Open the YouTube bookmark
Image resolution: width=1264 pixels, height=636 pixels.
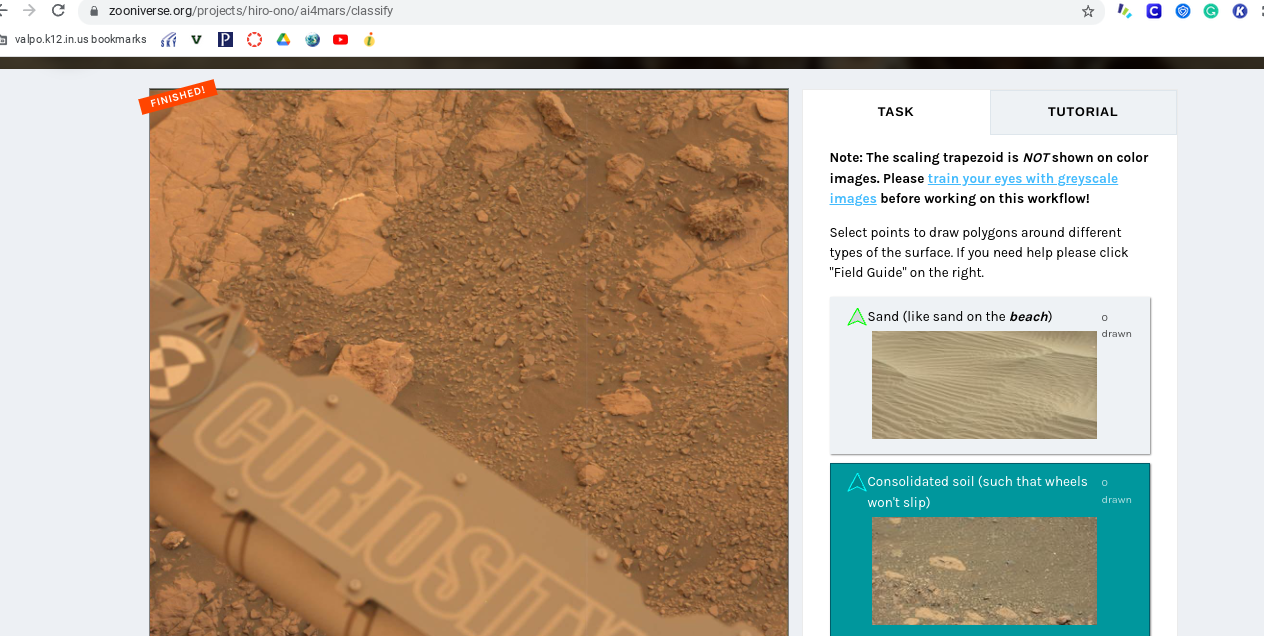tap(341, 40)
